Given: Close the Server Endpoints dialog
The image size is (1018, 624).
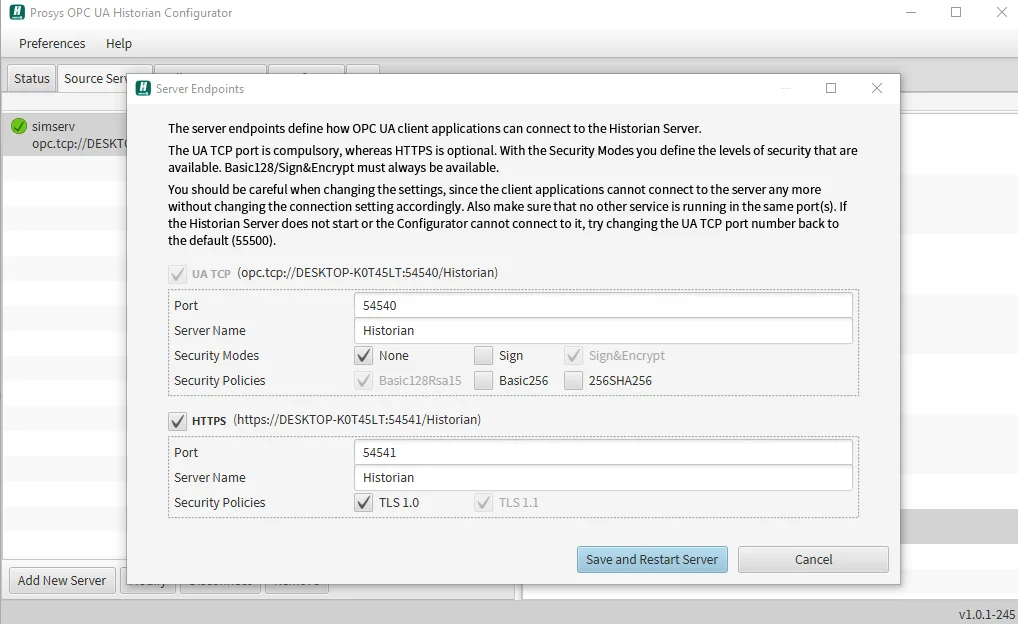Looking at the screenshot, I should coord(876,88).
